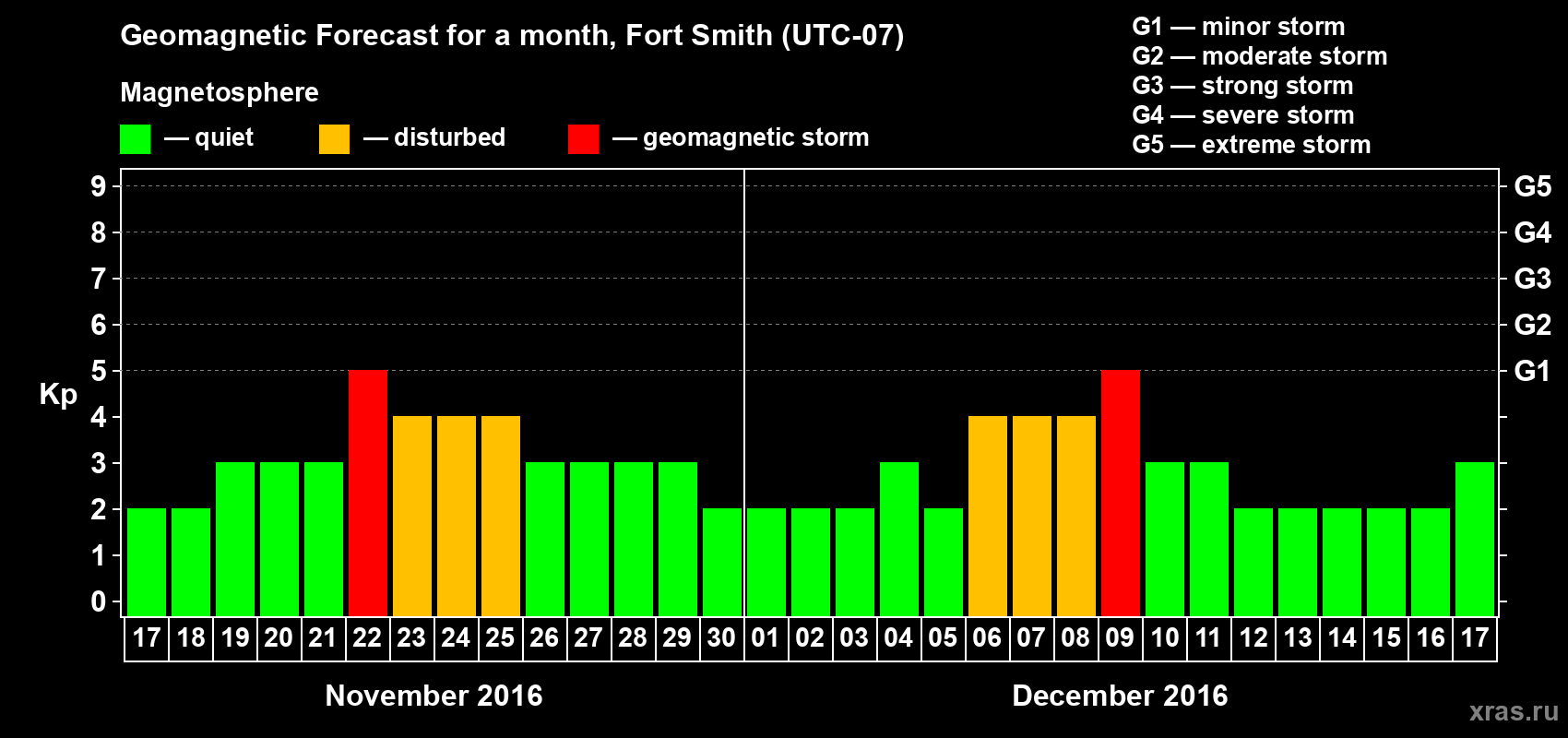Click the Kp value 7 on left axis
1568x738 pixels.
point(99,279)
